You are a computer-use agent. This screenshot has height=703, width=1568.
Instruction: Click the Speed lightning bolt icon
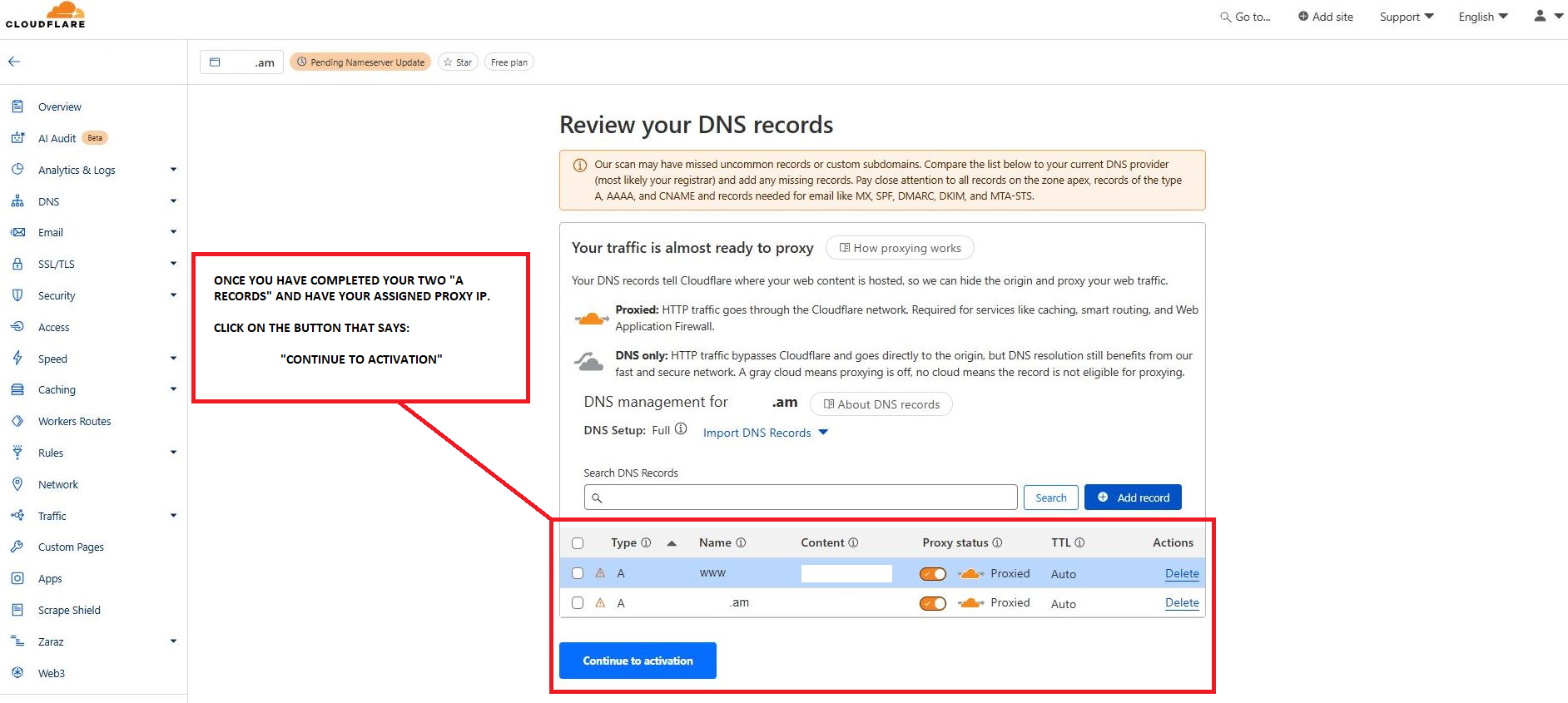17,359
